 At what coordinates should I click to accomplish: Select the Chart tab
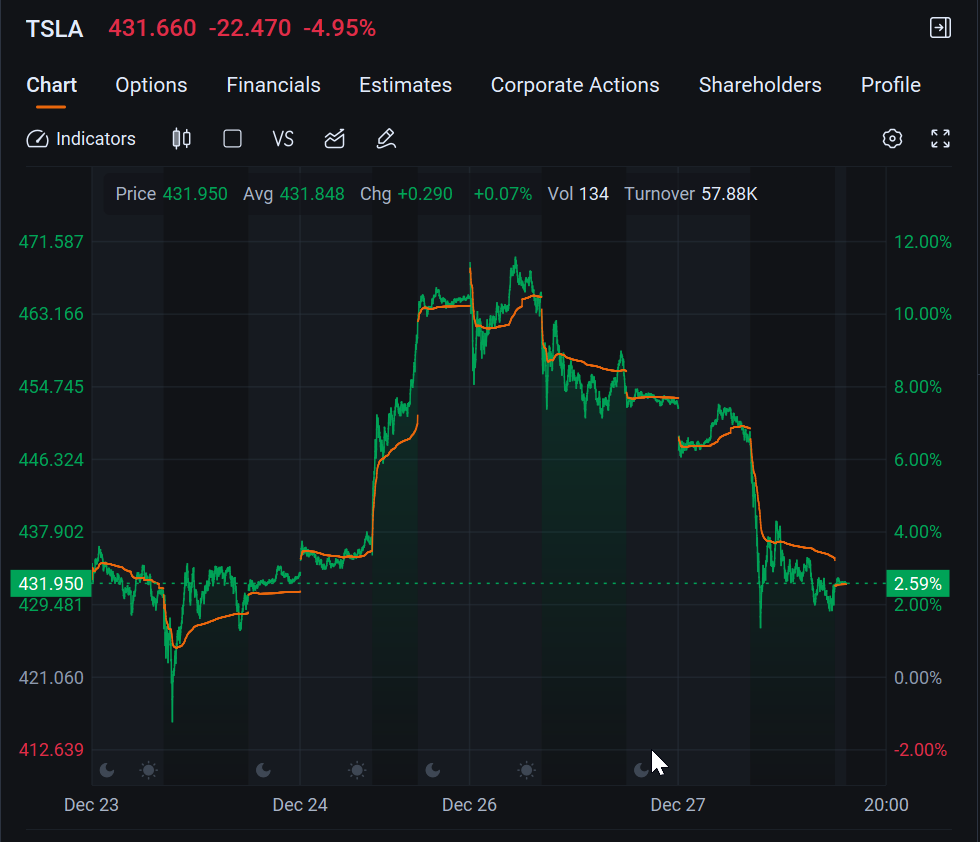pos(51,85)
